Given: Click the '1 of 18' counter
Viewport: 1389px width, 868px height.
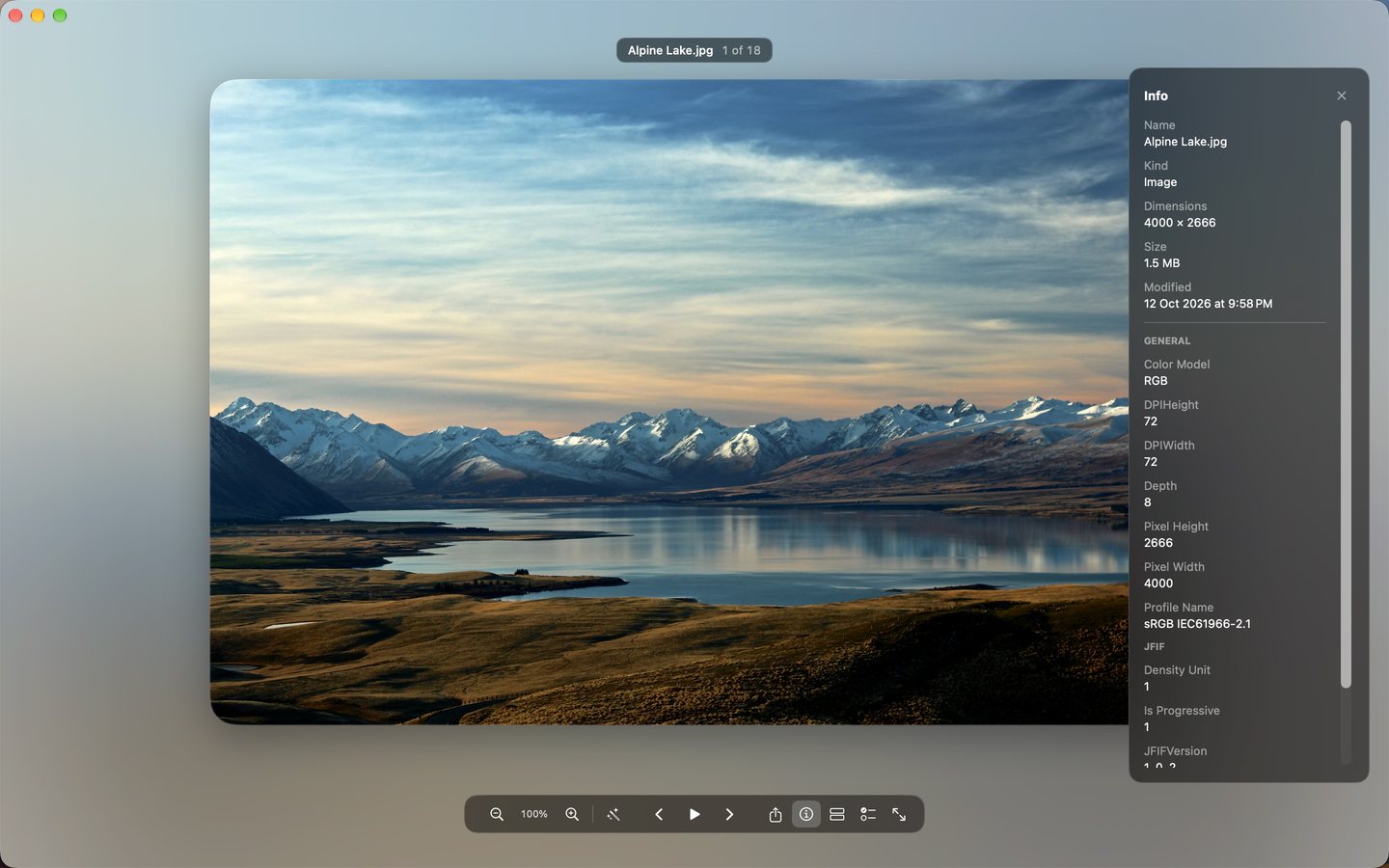Looking at the screenshot, I should pyautogui.click(x=741, y=50).
